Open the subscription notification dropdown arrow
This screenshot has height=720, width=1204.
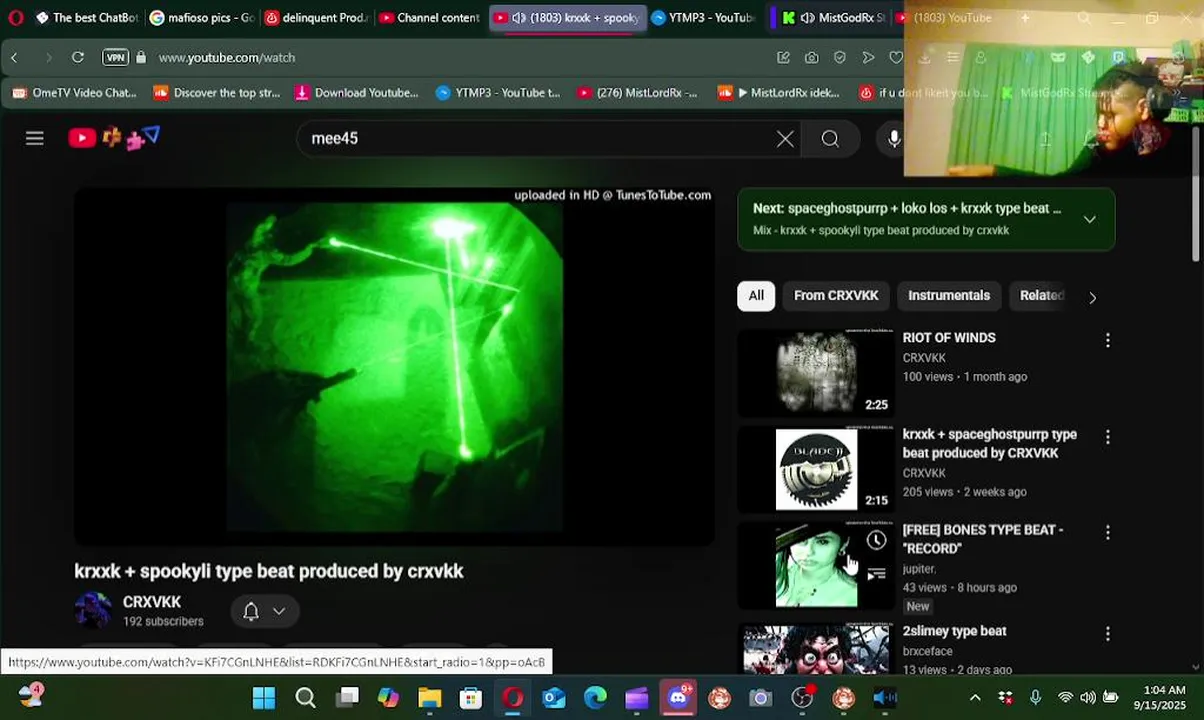click(x=279, y=611)
